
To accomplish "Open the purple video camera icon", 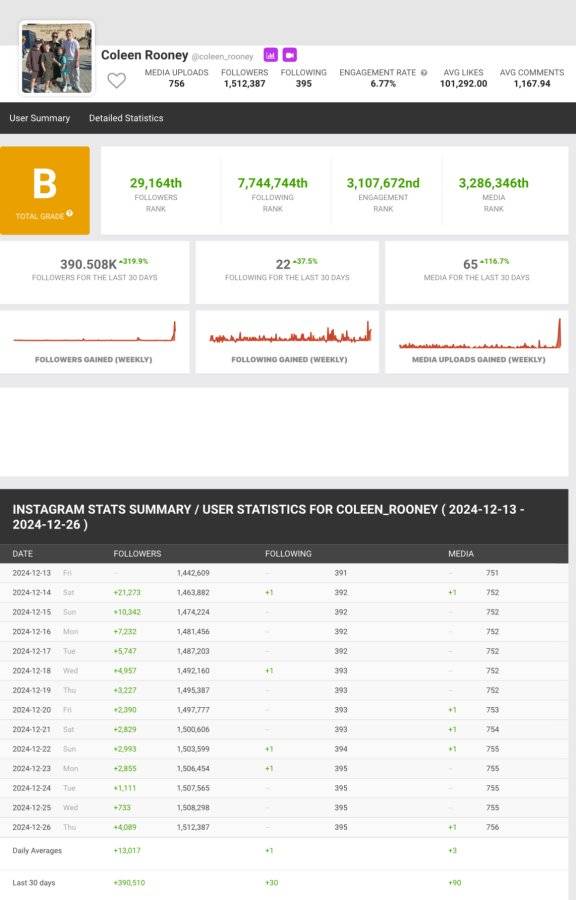I will point(290,55).
